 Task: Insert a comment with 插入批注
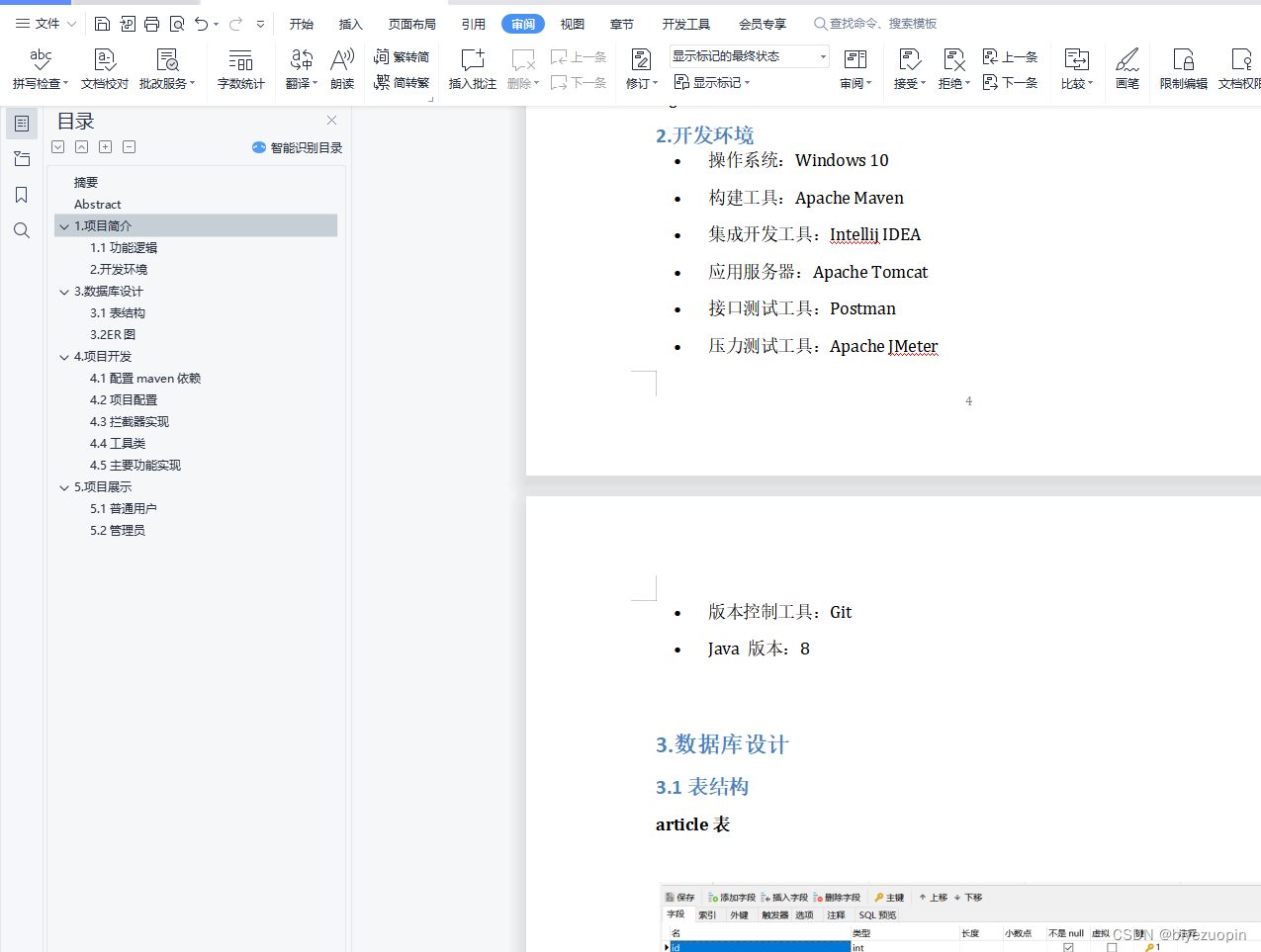click(x=472, y=67)
